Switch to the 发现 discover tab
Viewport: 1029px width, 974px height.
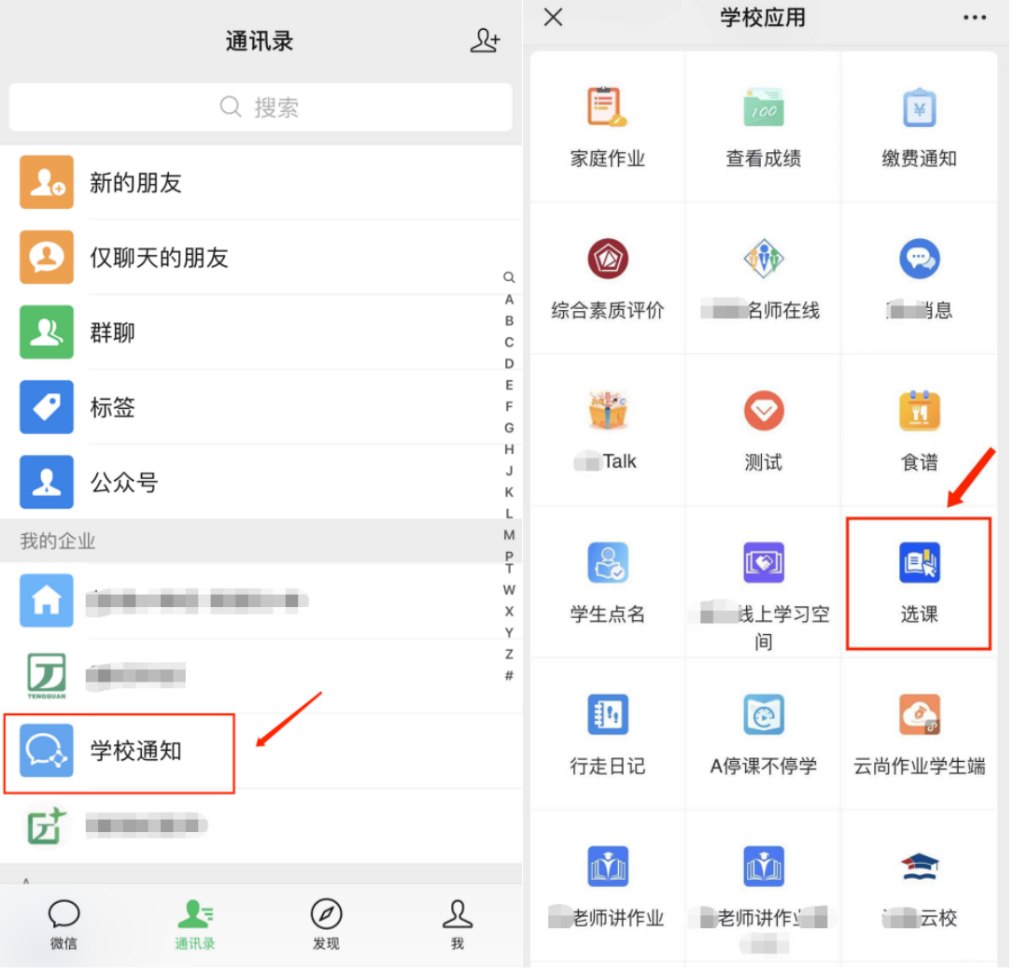click(326, 924)
